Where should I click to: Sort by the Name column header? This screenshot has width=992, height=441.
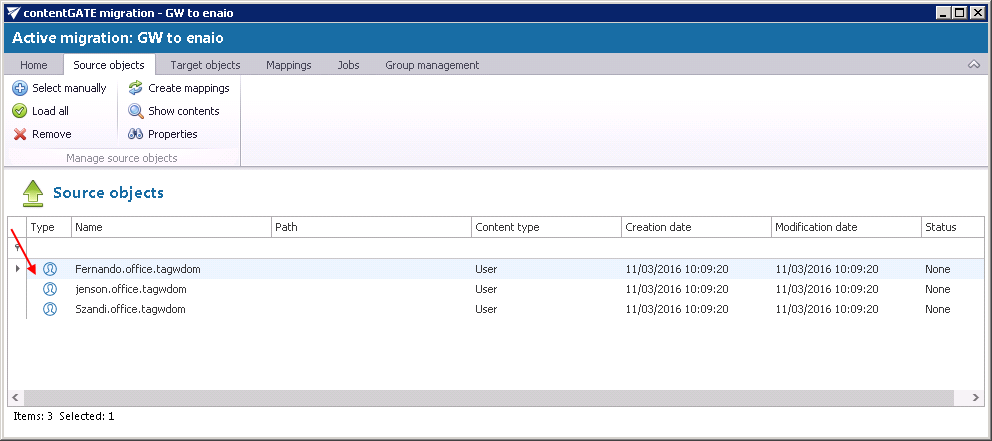(x=171, y=227)
